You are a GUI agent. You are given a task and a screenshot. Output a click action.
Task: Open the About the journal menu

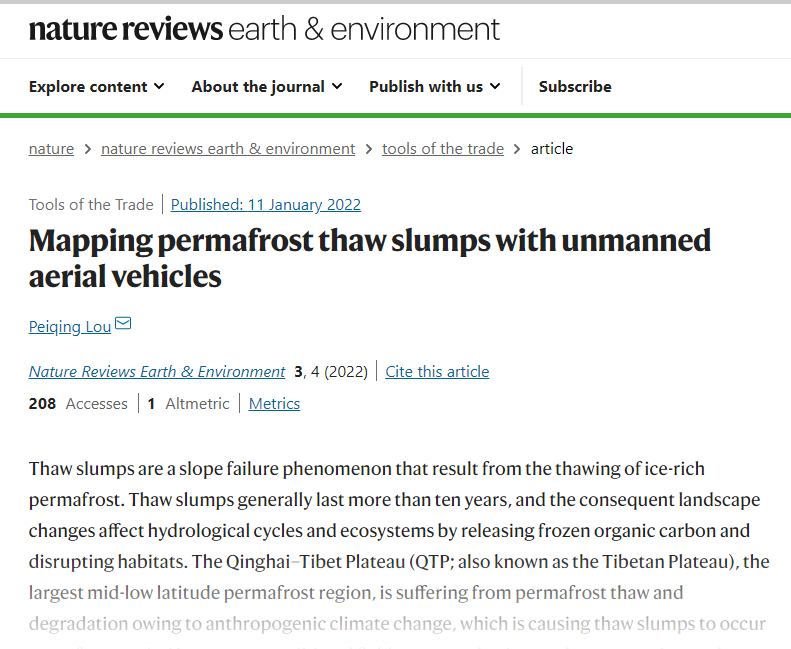267,87
